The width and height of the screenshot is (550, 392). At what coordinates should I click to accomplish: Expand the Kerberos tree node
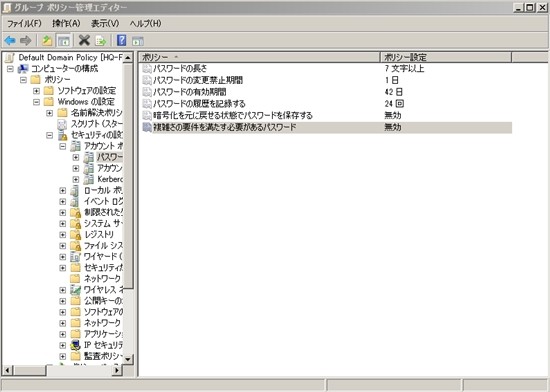tap(75, 179)
